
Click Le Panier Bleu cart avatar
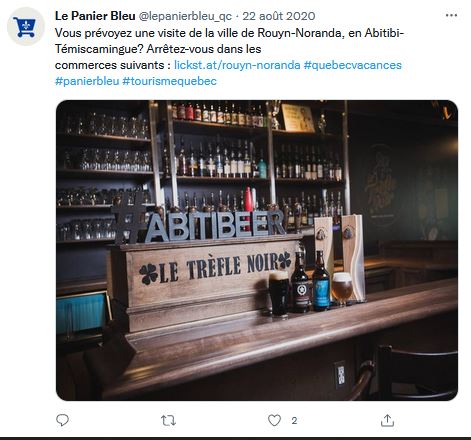tap(26, 26)
